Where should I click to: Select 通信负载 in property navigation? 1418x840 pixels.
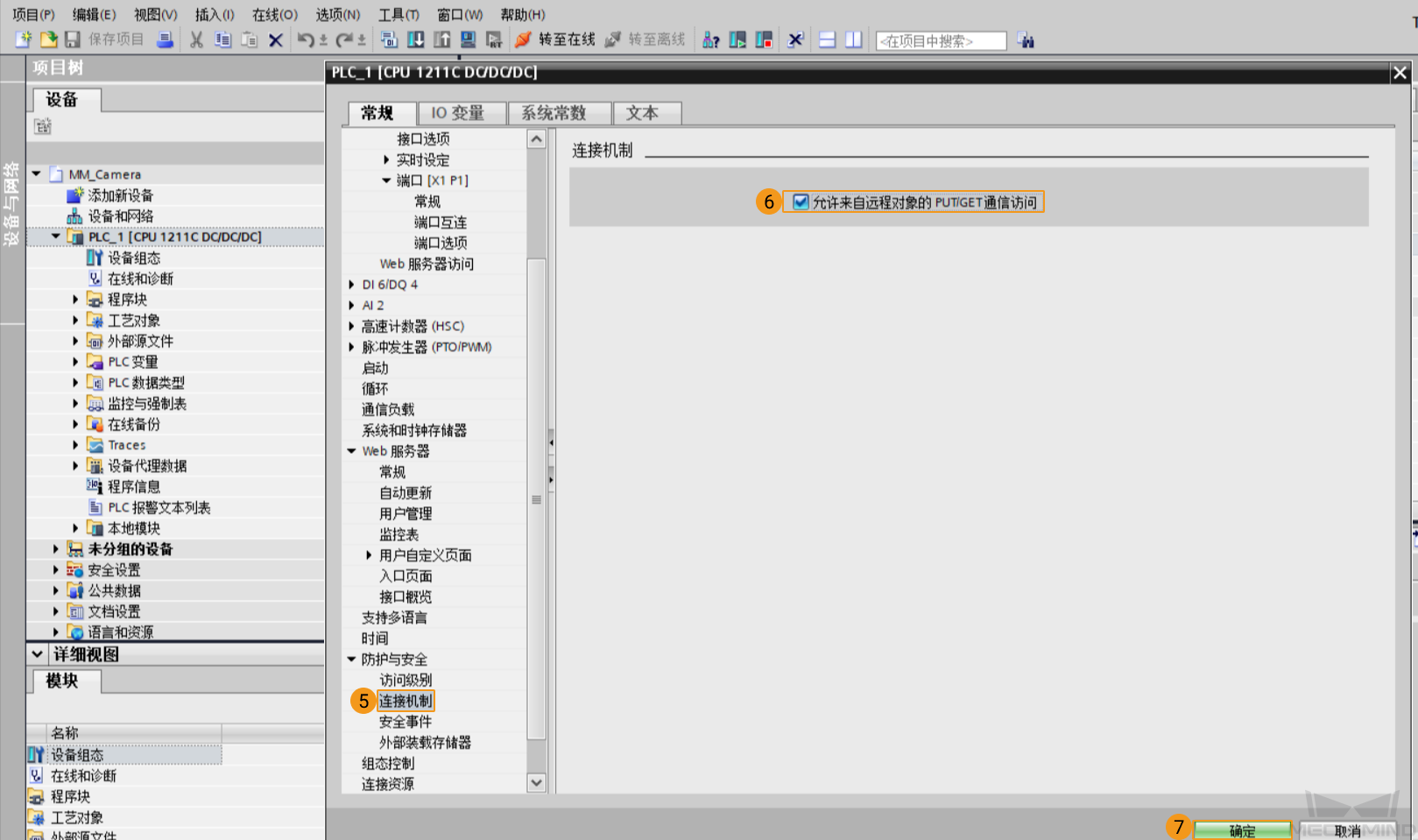[388, 409]
